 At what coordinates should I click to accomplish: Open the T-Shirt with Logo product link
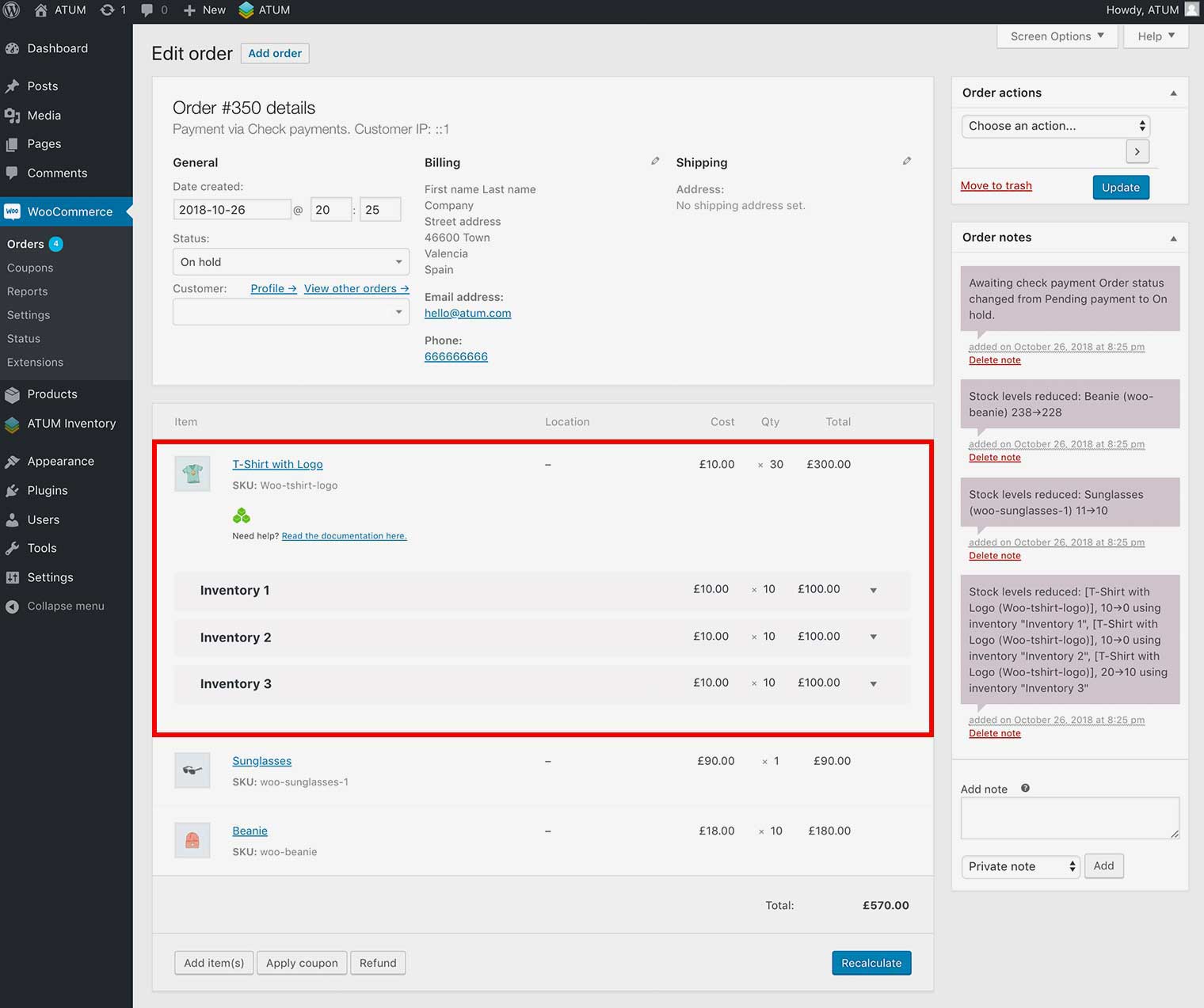point(277,464)
